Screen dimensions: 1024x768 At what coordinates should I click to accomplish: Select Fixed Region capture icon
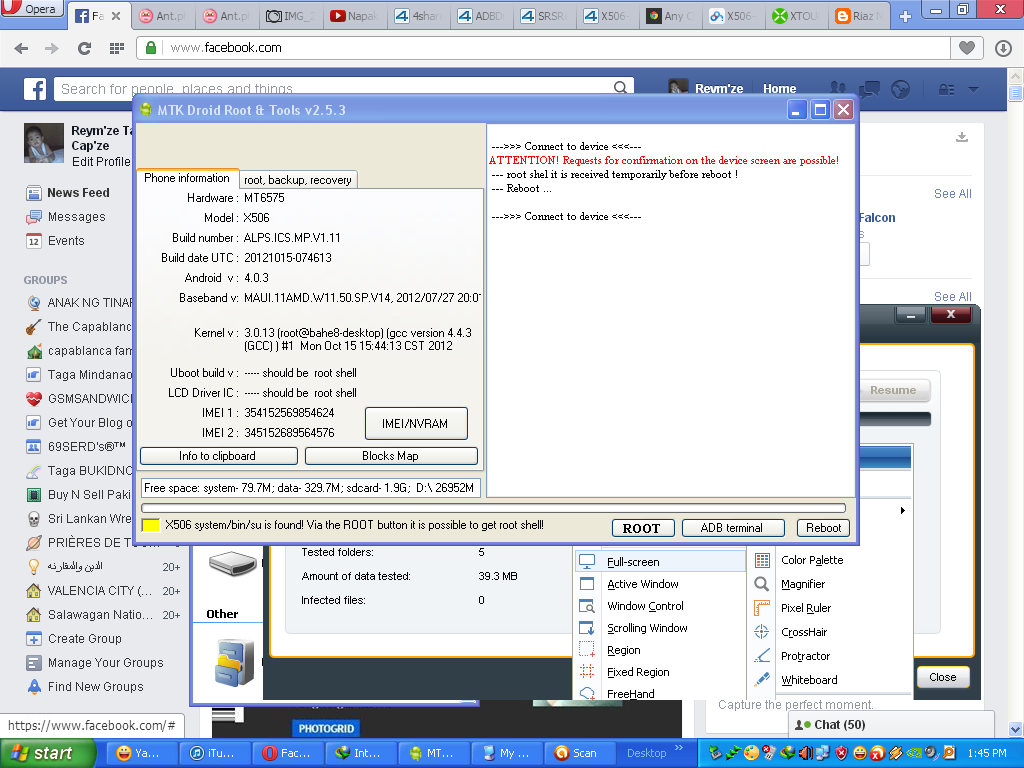[x=588, y=672]
